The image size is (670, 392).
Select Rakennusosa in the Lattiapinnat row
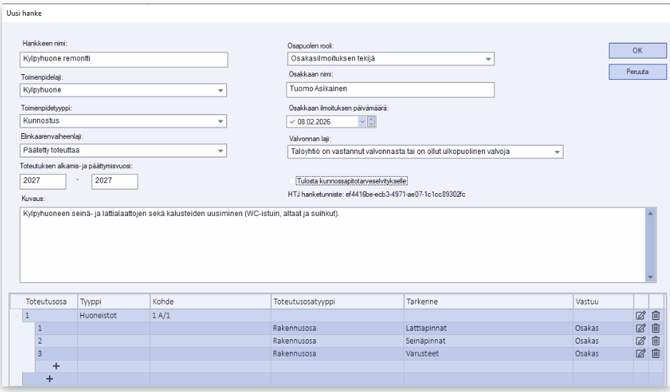click(338, 328)
